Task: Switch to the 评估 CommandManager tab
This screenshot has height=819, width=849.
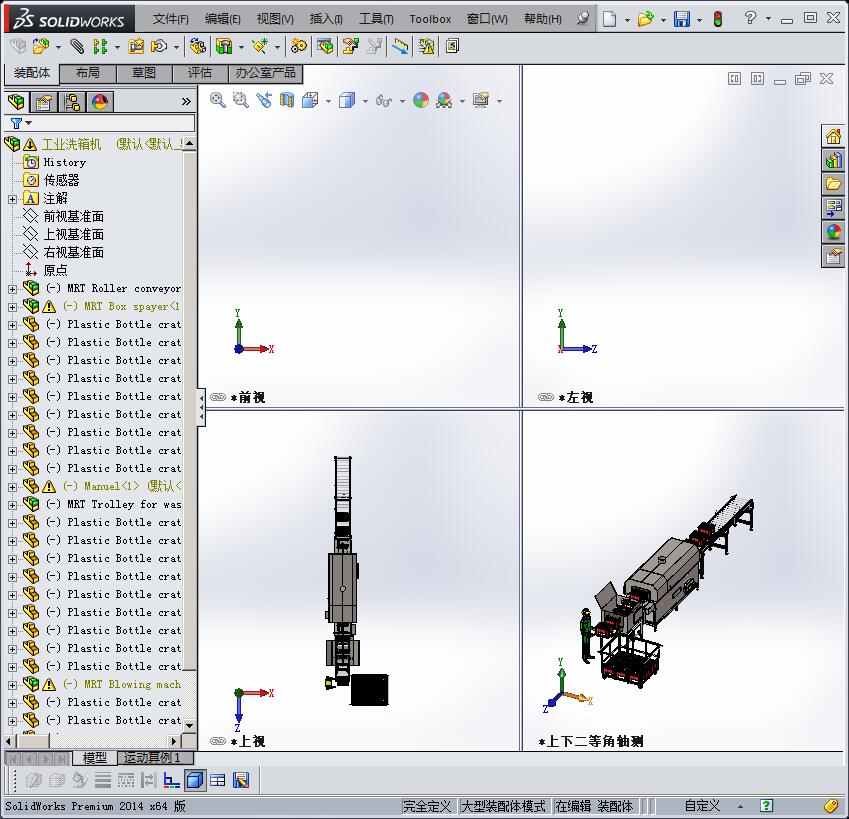Action: 200,73
